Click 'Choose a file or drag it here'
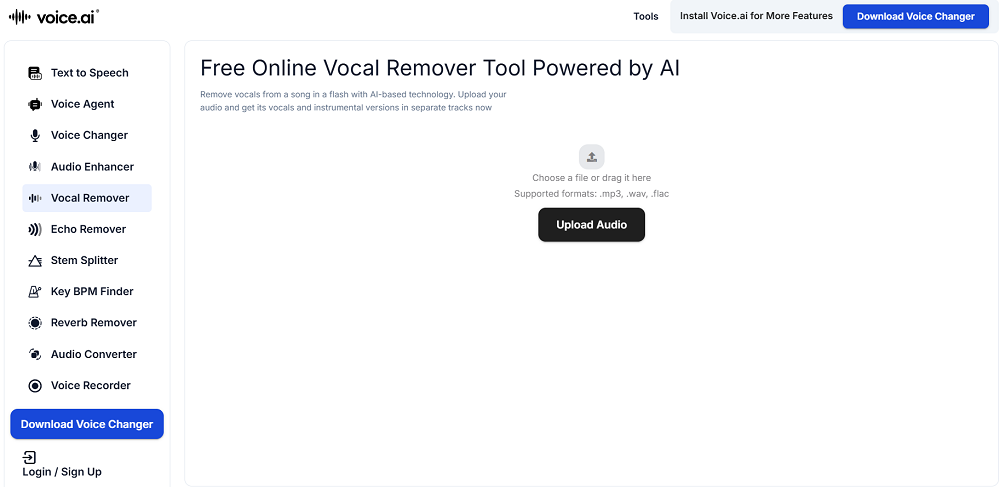This screenshot has height=487, width=1000. click(592, 178)
